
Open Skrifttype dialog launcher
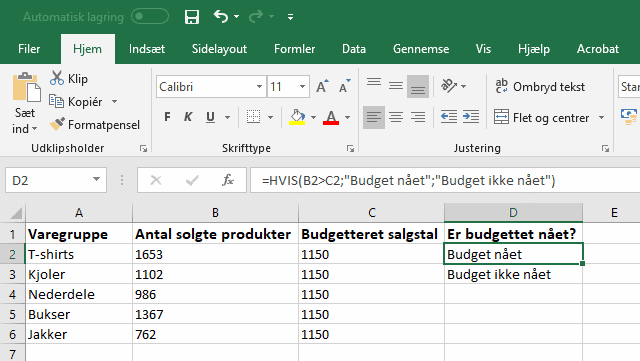tap(350, 149)
